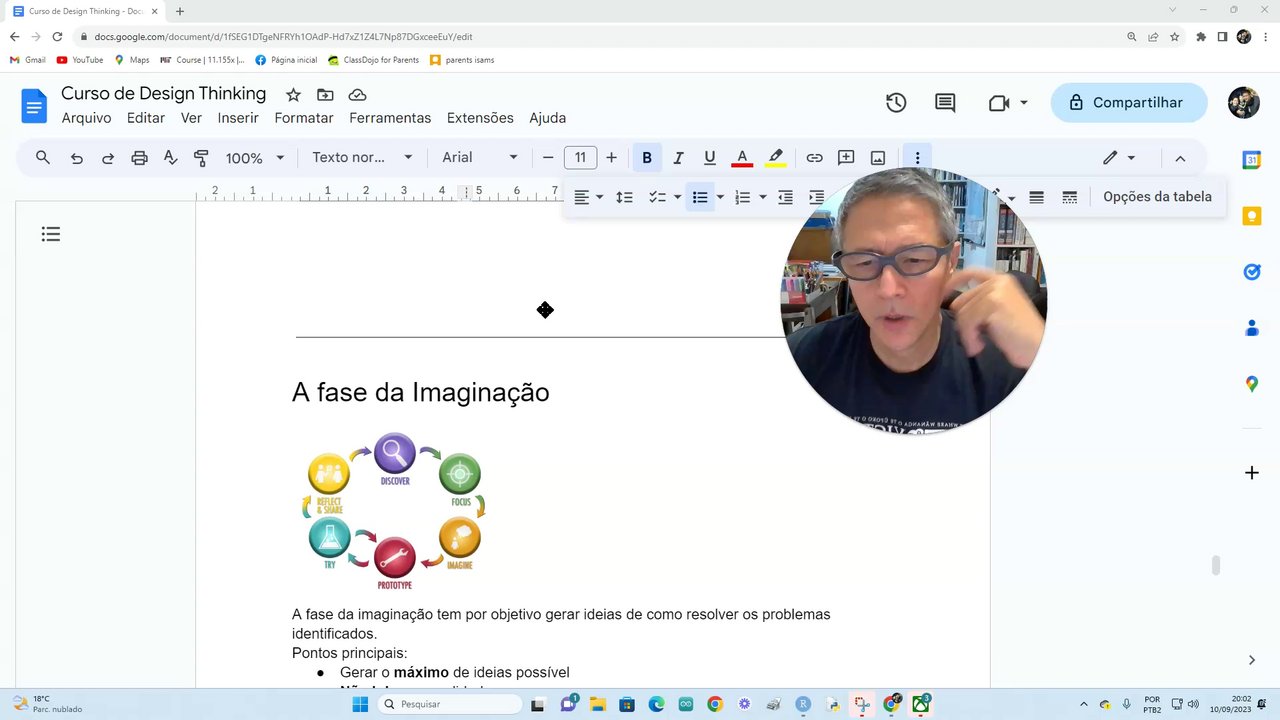The image size is (1280, 720).
Task: Open the Editar menu
Action: tap(146, 118)
